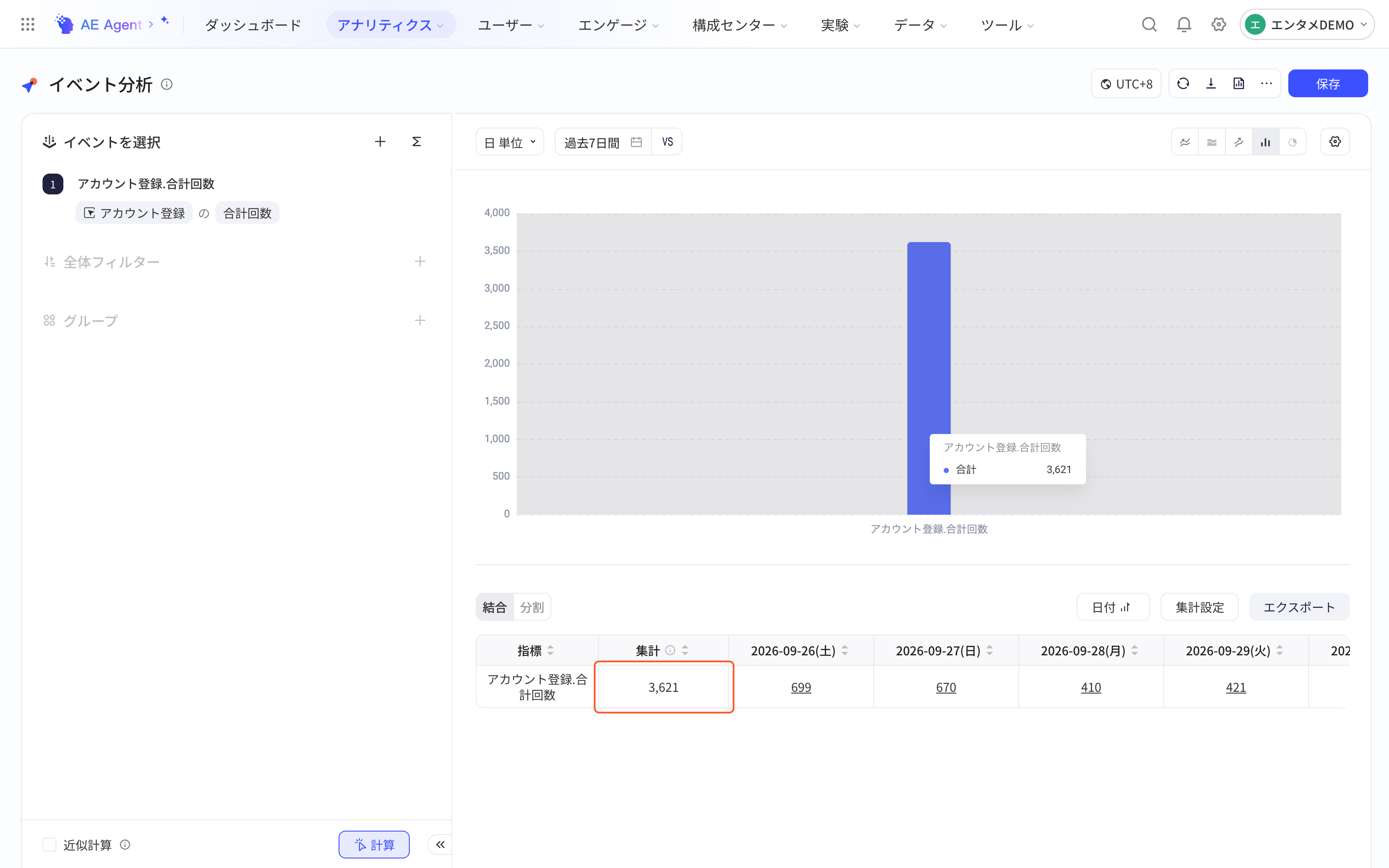1389x868 pixels.
Task: Click the sigma formula icon
Action: (417, 142)
